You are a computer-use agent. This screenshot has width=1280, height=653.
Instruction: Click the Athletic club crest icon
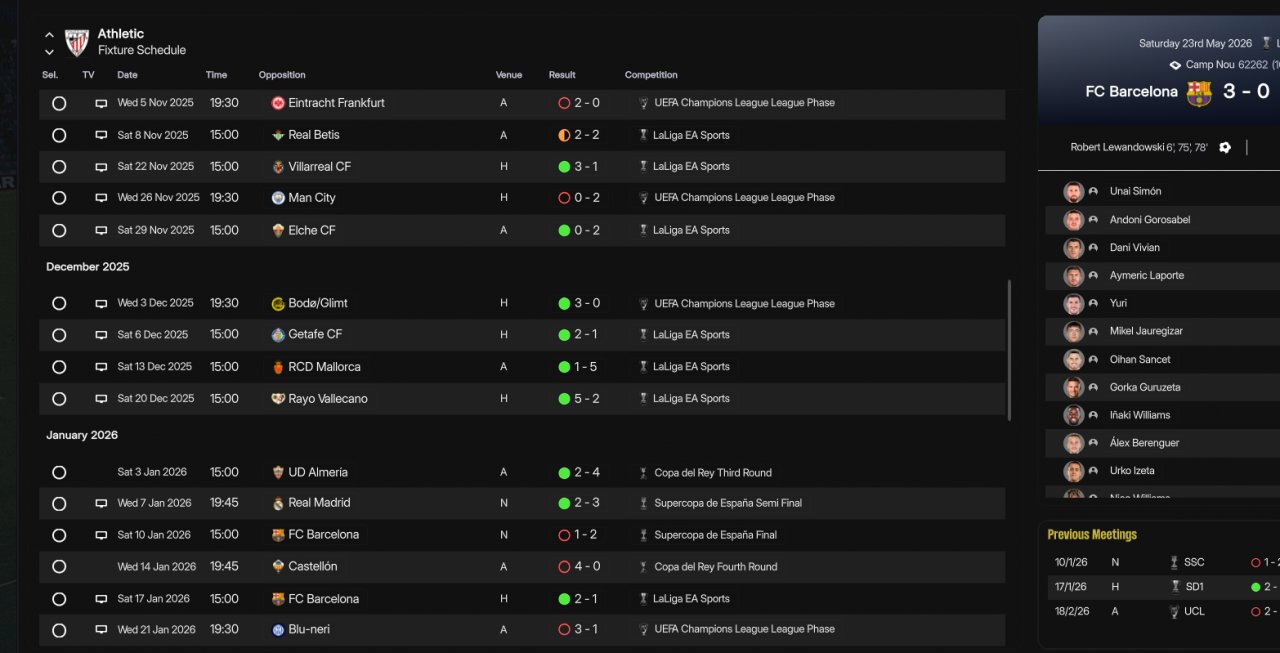pyautogui.click(x=77, y=42)
